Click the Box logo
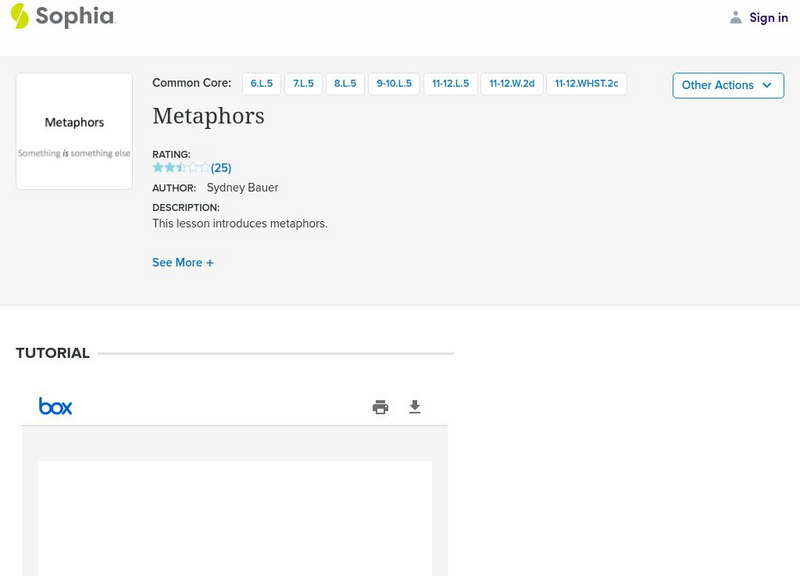Viewport: 800px width, 576px height. tap(55, 406)
